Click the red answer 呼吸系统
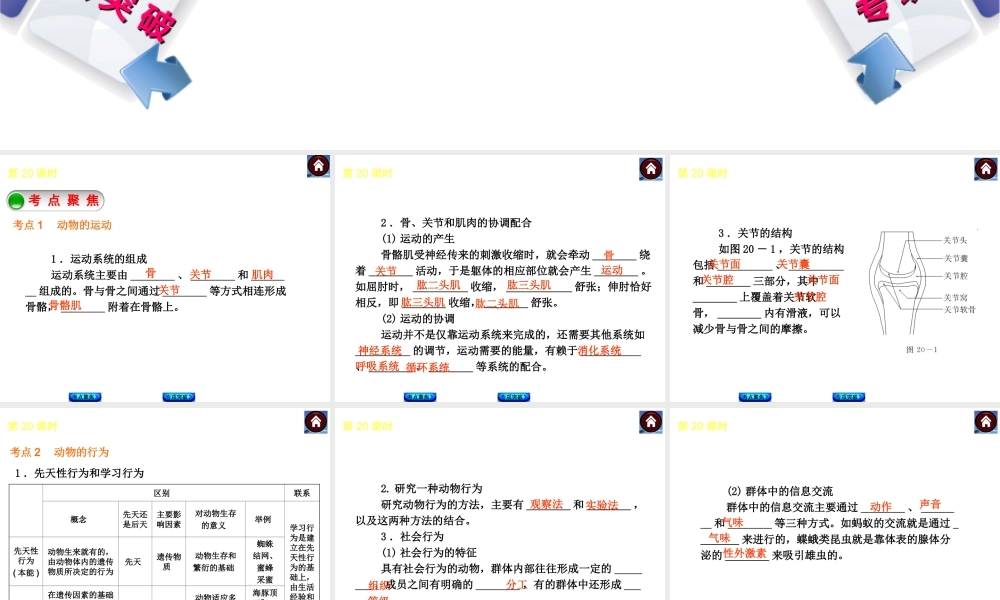This screenshot has width=1000, height=600. (x=378, y=366)
